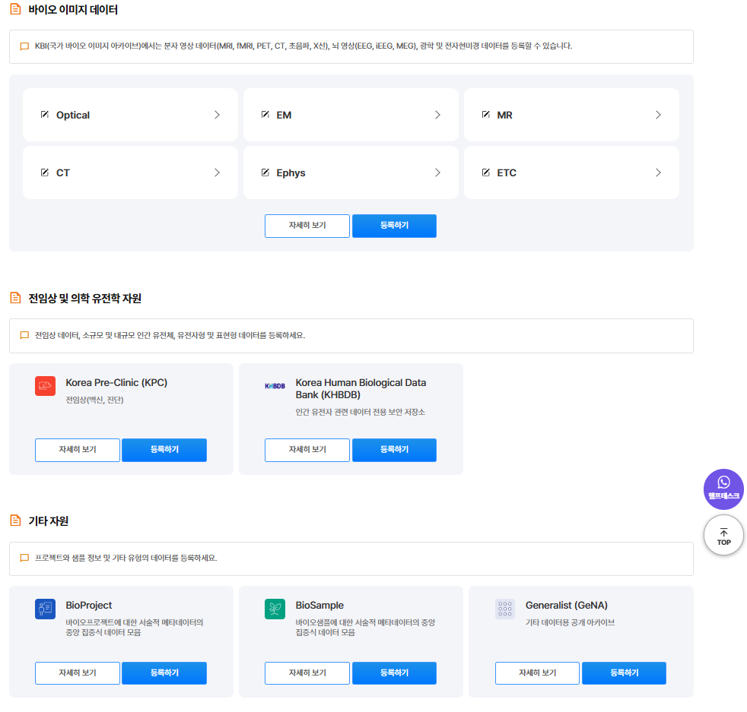Expand the Optical chevron arrow
Viewport: 747px width, 712px height.
[217, 115]
